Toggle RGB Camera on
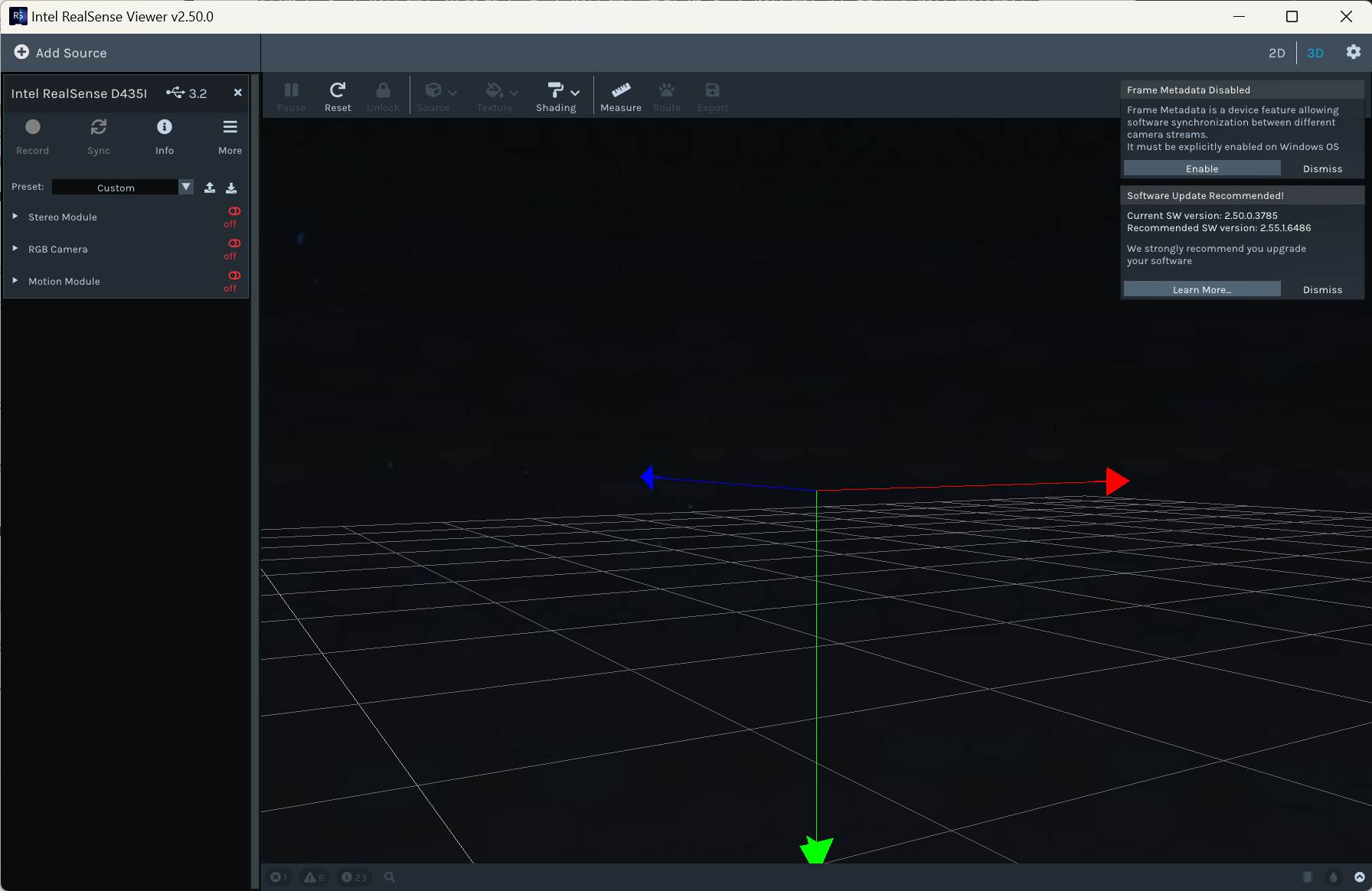Viewport: 1372px width, 891px height. pyautogui.click(x=233, y=249)
